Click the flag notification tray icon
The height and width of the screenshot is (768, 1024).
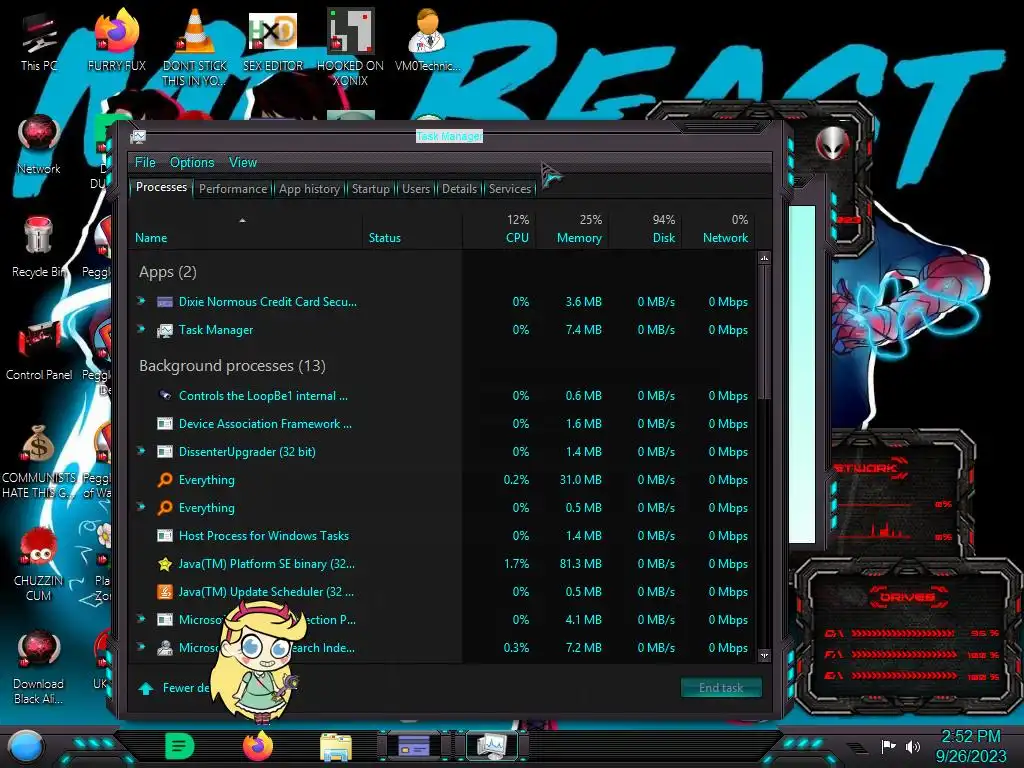(x=888, y=746)
